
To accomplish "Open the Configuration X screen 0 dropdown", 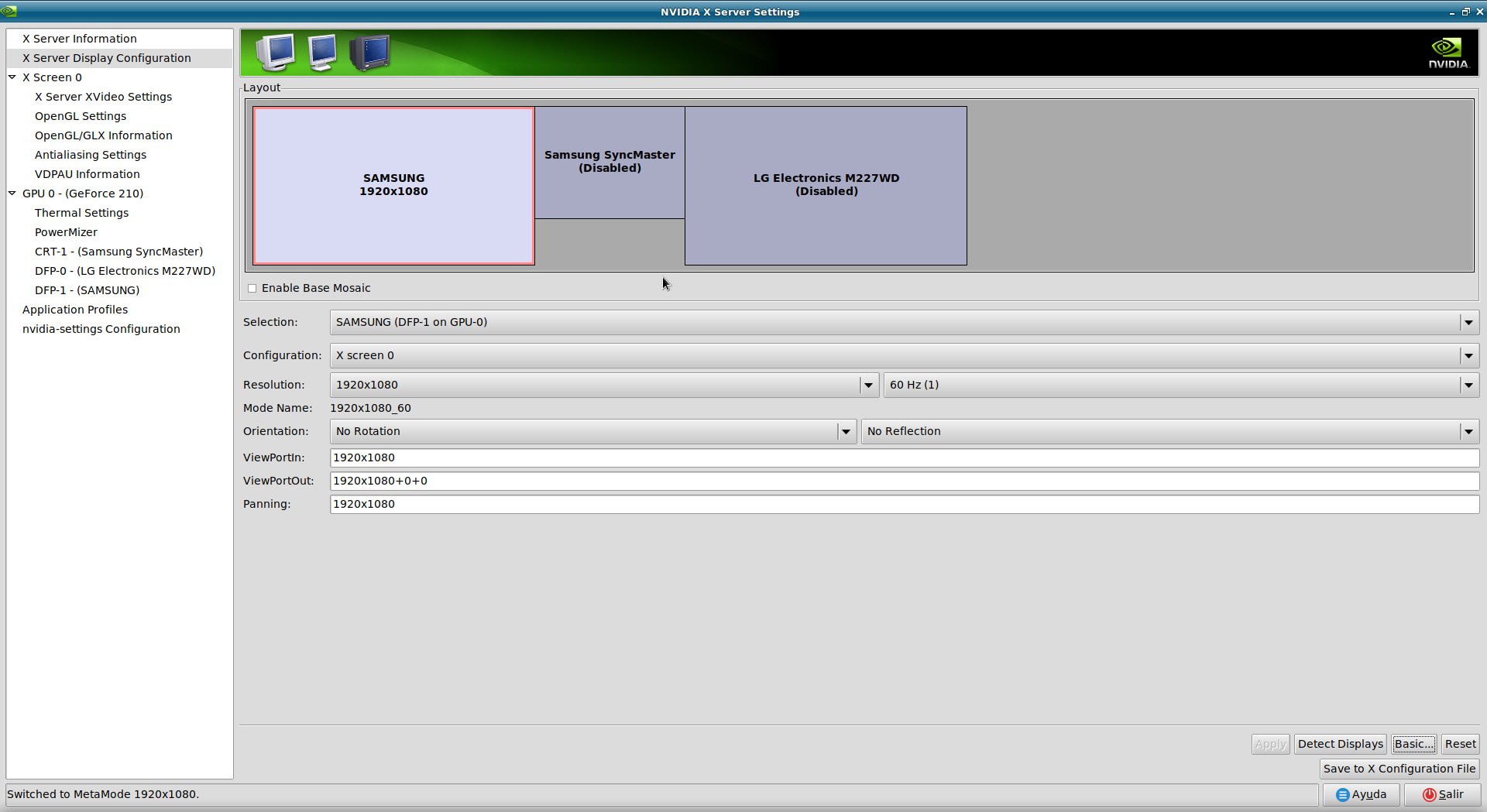I will [x=905, y=355].
